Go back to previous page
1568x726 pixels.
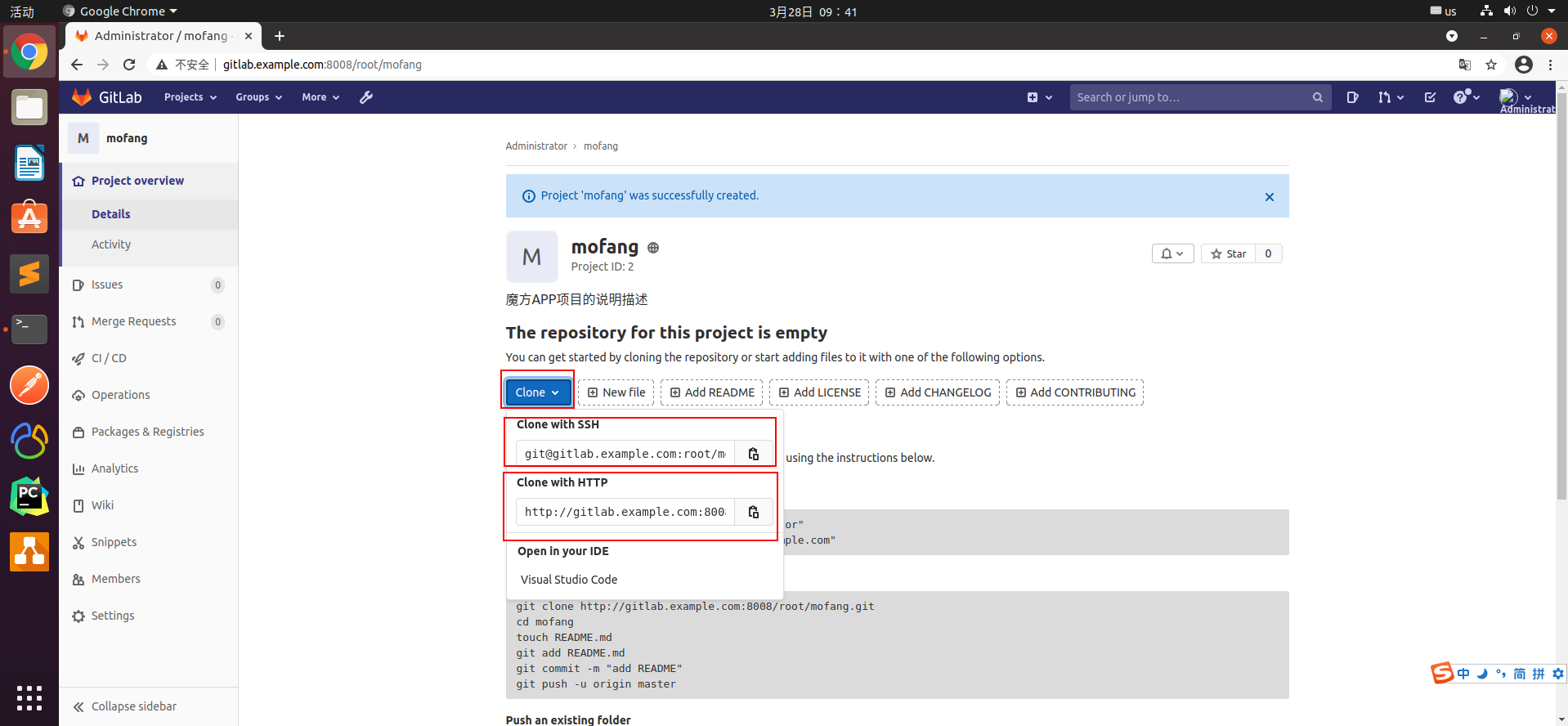point(77,65)
